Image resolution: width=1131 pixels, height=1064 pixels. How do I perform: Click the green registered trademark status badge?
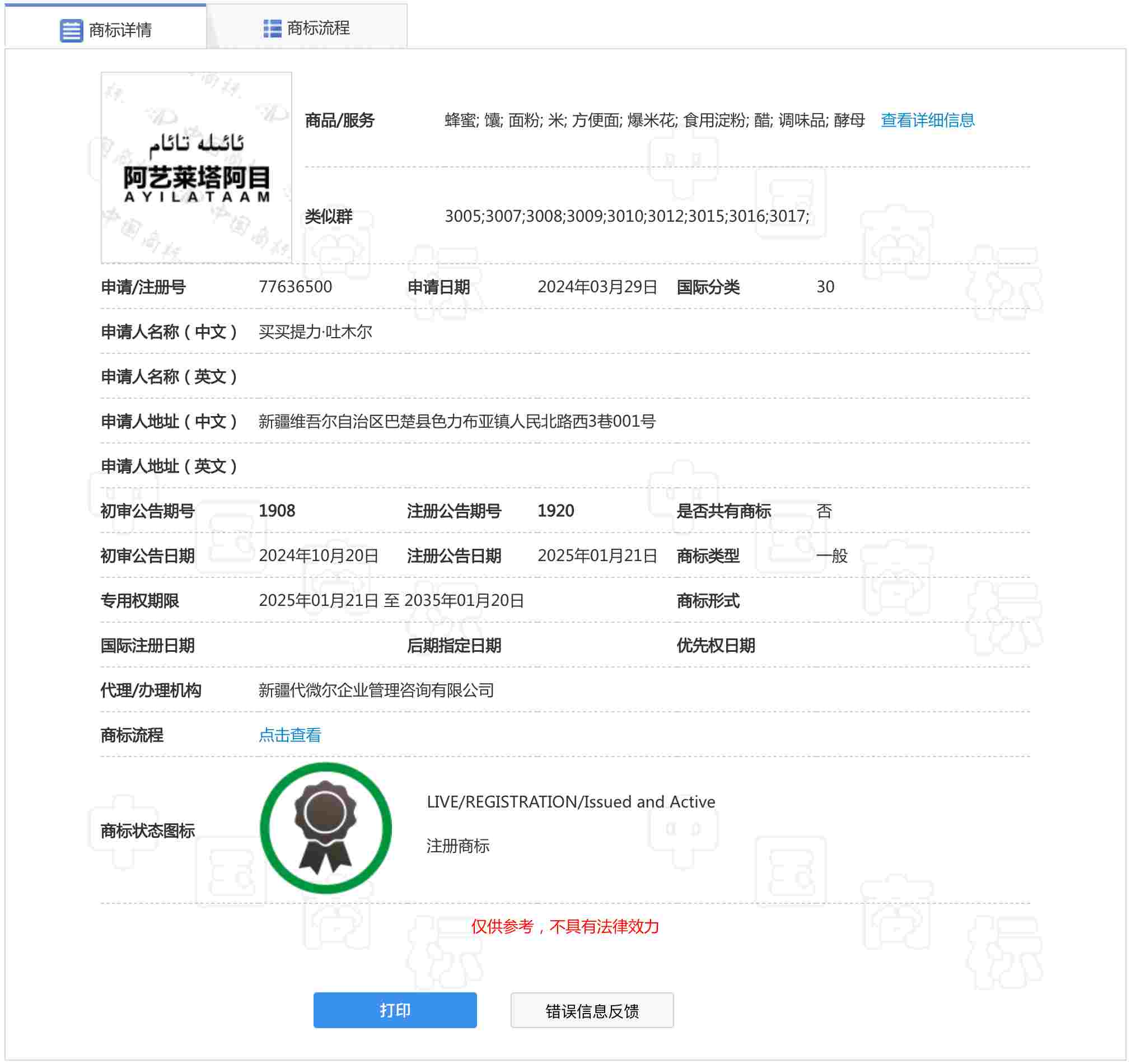[x=325, y=828]
